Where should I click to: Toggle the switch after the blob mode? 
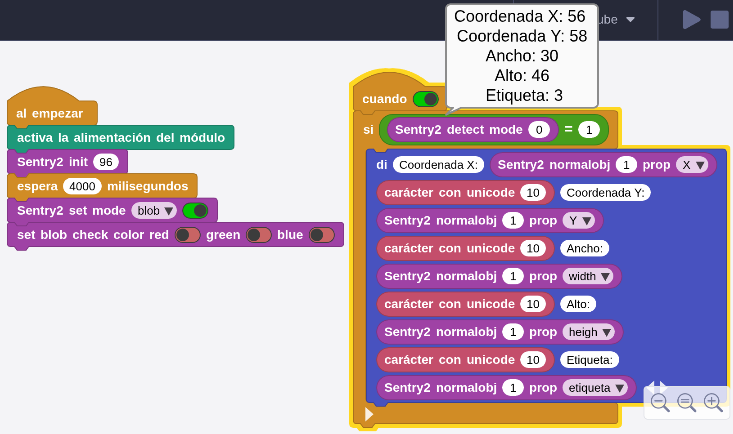coord(195,210)
